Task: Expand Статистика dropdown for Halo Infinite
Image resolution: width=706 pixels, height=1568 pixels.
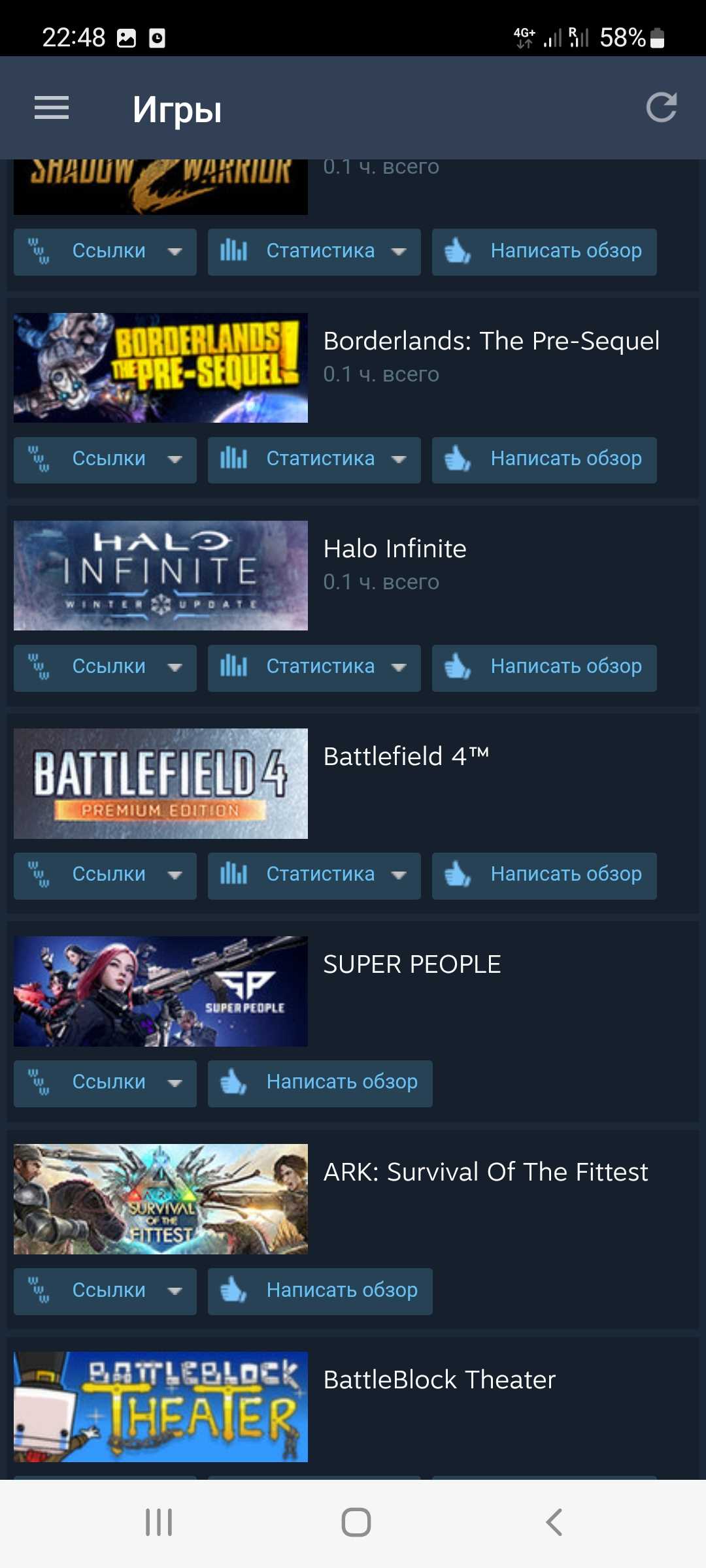Action: [314, 668]
